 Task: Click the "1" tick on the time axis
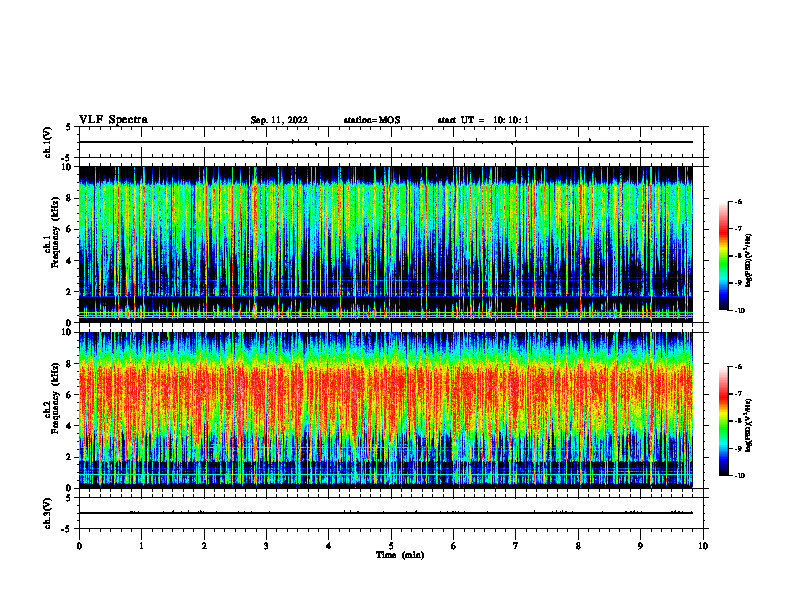(141, 546)
